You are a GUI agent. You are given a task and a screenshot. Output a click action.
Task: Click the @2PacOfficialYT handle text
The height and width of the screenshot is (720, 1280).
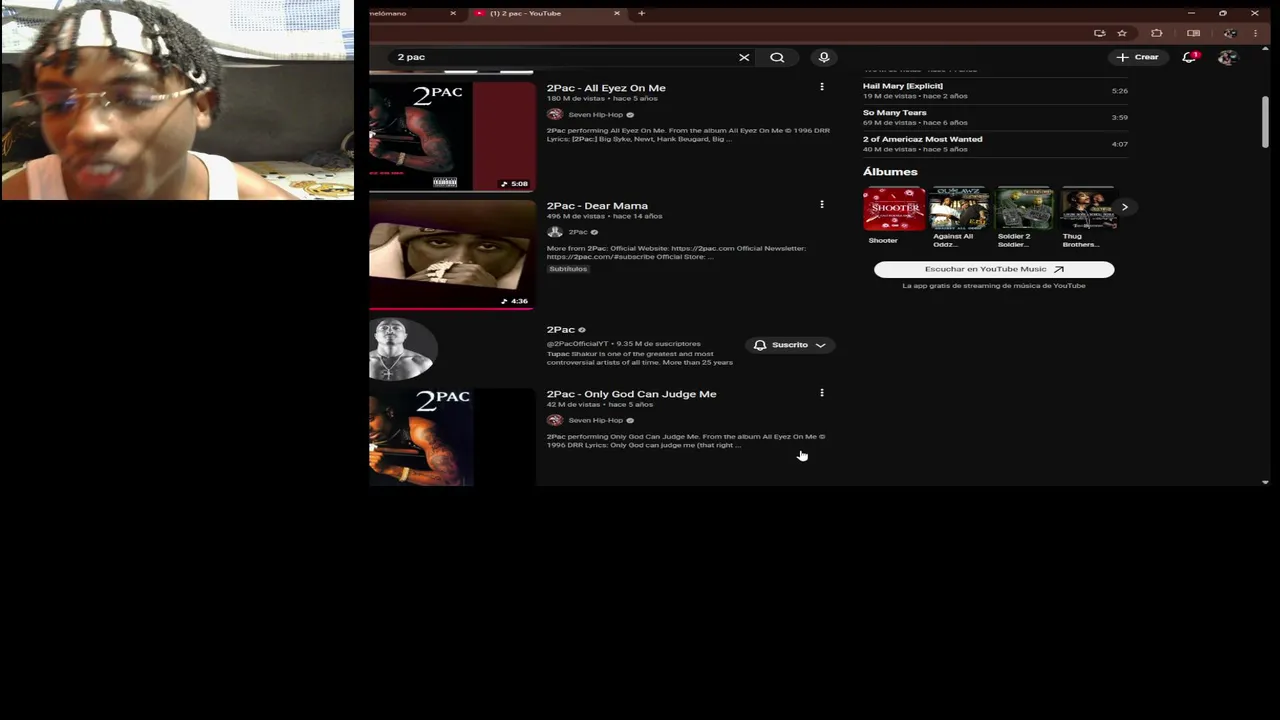(x=577, y=344)
